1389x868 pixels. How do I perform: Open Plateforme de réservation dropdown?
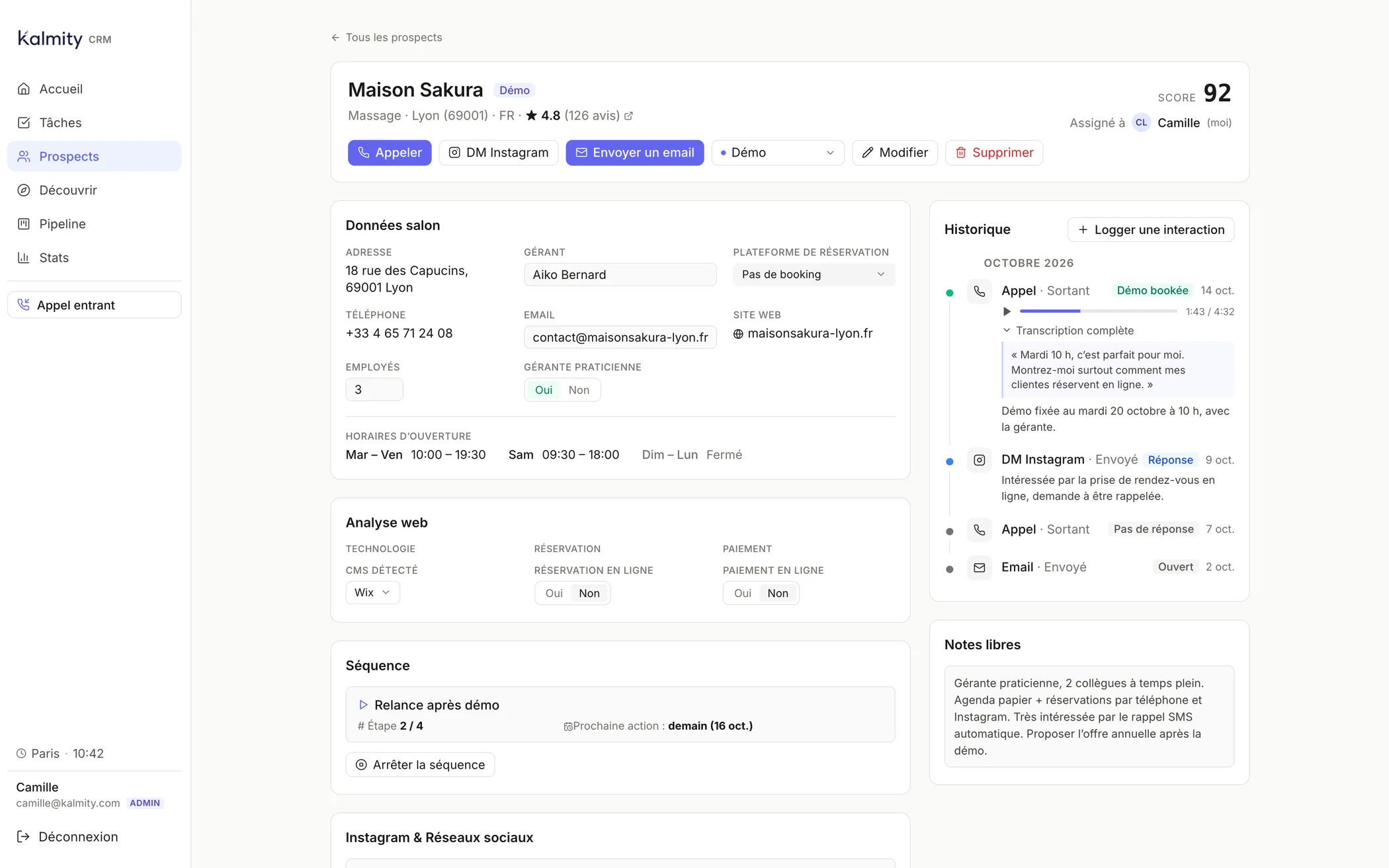pos(814,274)
